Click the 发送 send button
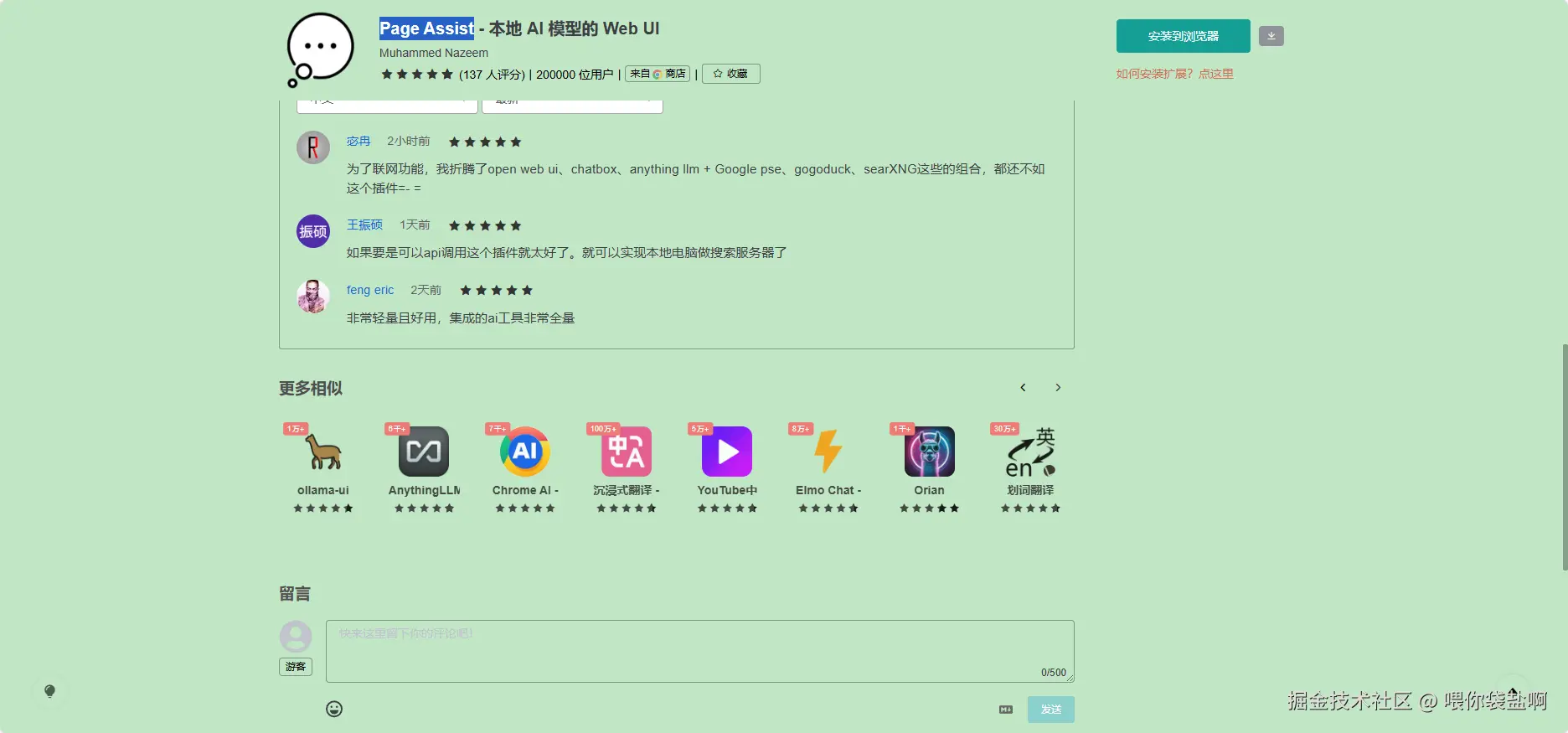 coord(1051,710)
